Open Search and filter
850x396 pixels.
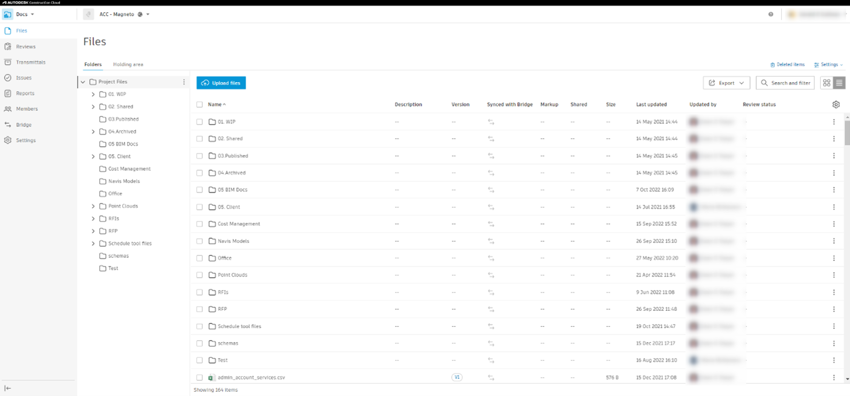[785, 83]
